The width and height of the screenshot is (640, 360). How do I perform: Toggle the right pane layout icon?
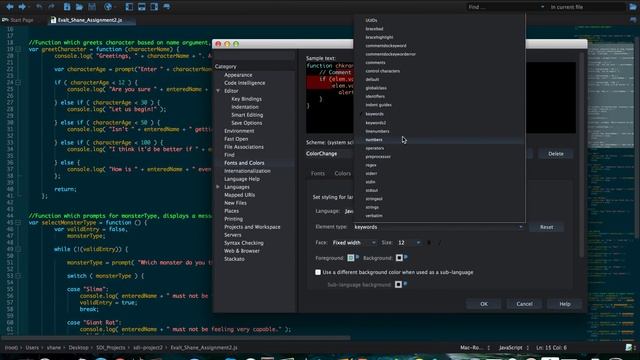pyautogui.click(x=154, y=7)
